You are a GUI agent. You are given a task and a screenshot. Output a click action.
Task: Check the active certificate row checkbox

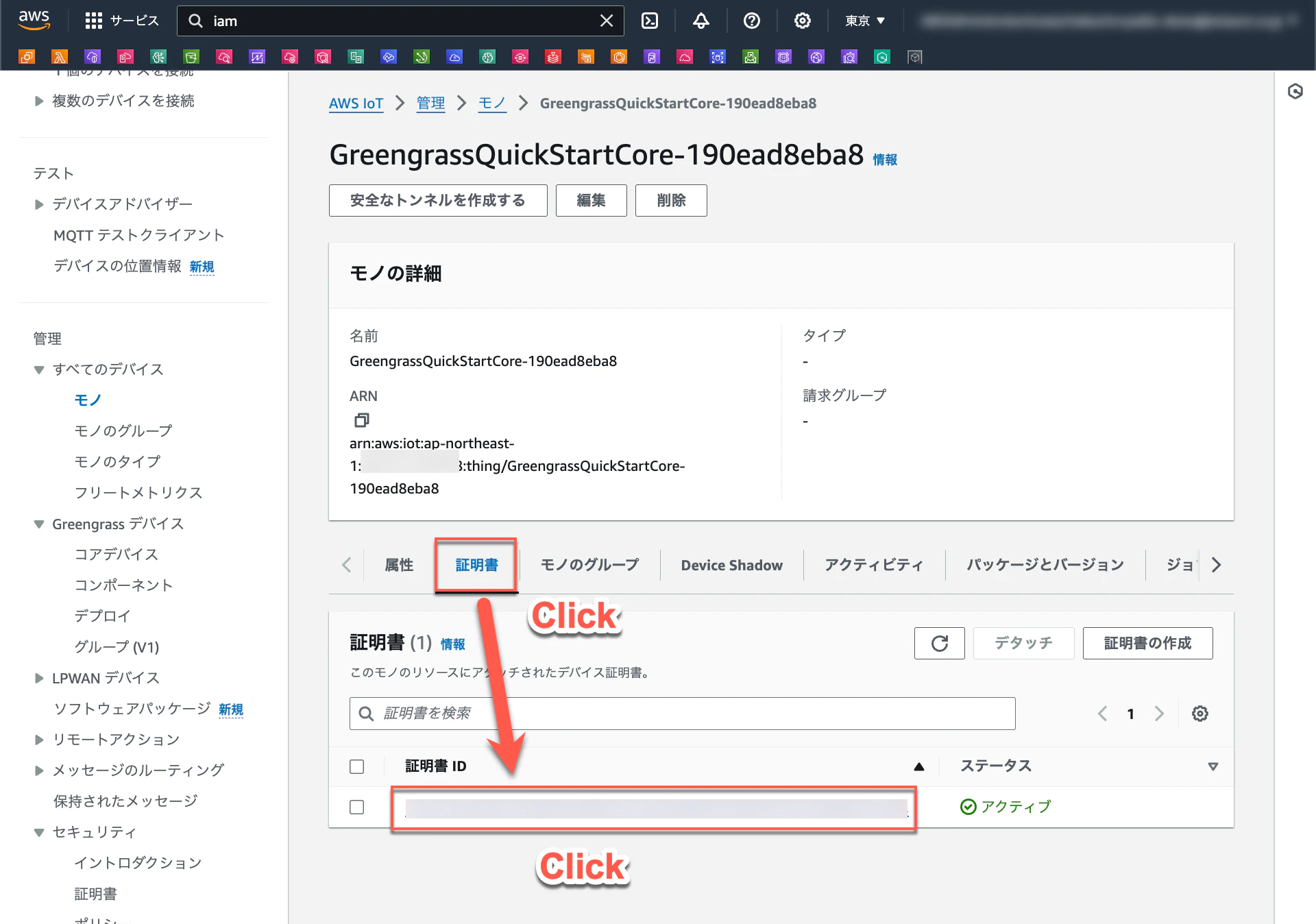pyautogui.click(x=357, y=807)
